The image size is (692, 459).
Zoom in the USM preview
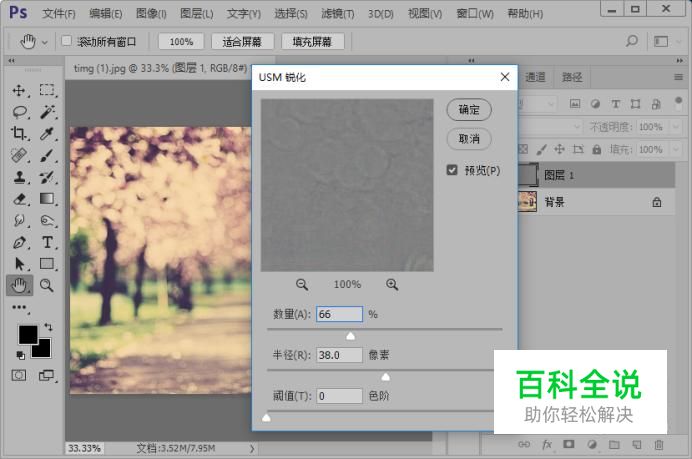point(392,285)
